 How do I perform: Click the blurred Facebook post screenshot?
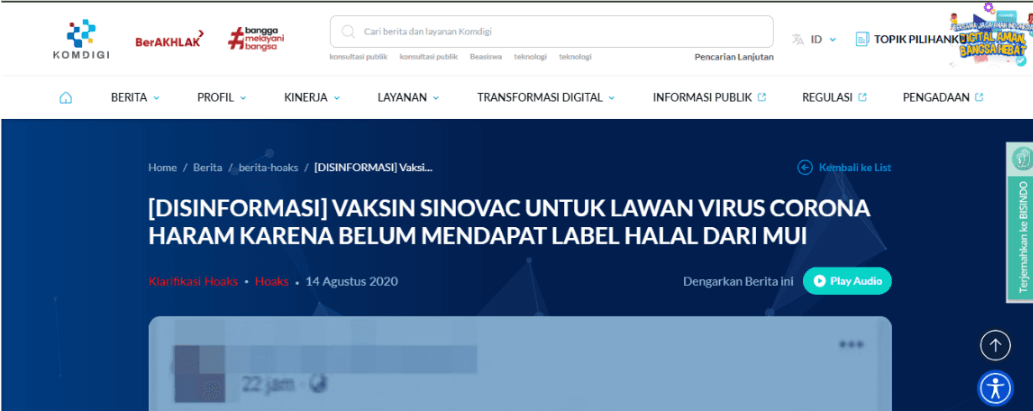pyautogui.click(x=520, y=364)
